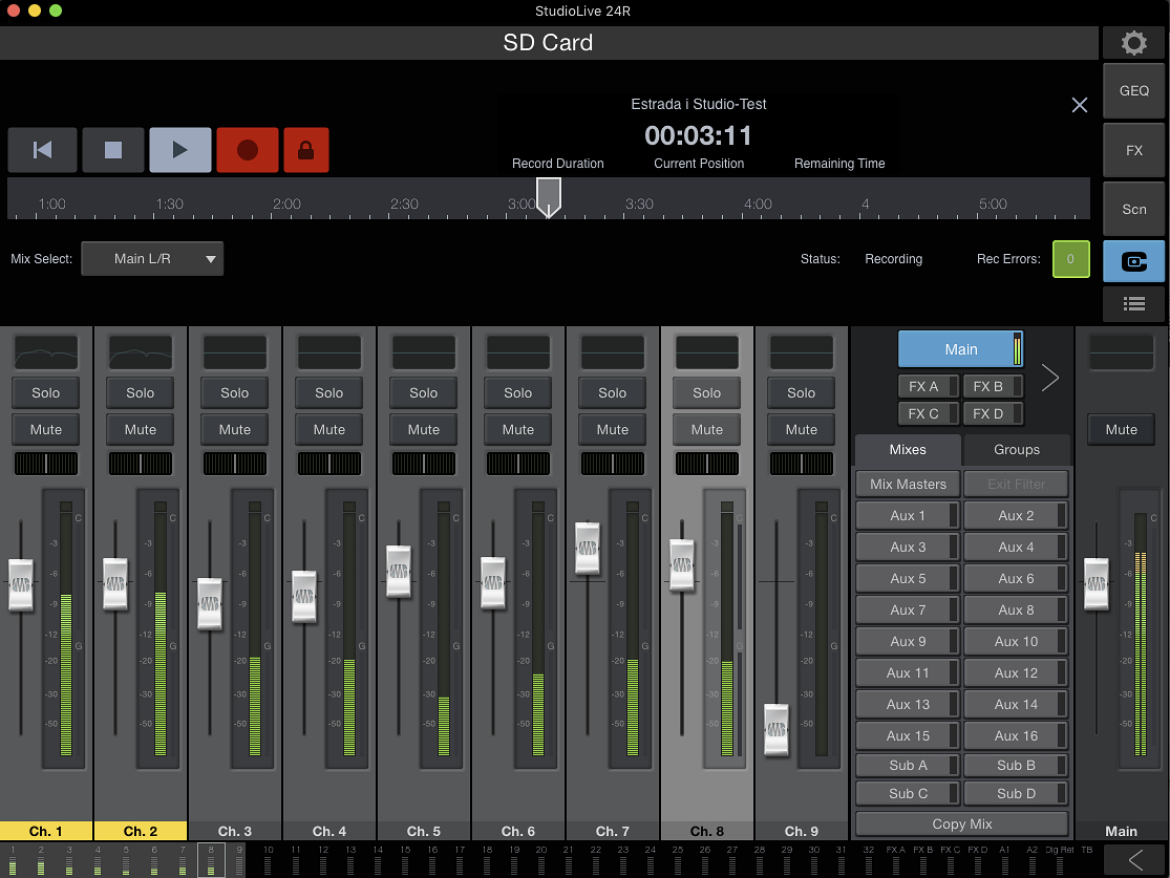Image resolution: width=1170 pixels, height=878 pixels.
Task: Click the Rec Errors green counter
Action: [x=1071, y=259]
